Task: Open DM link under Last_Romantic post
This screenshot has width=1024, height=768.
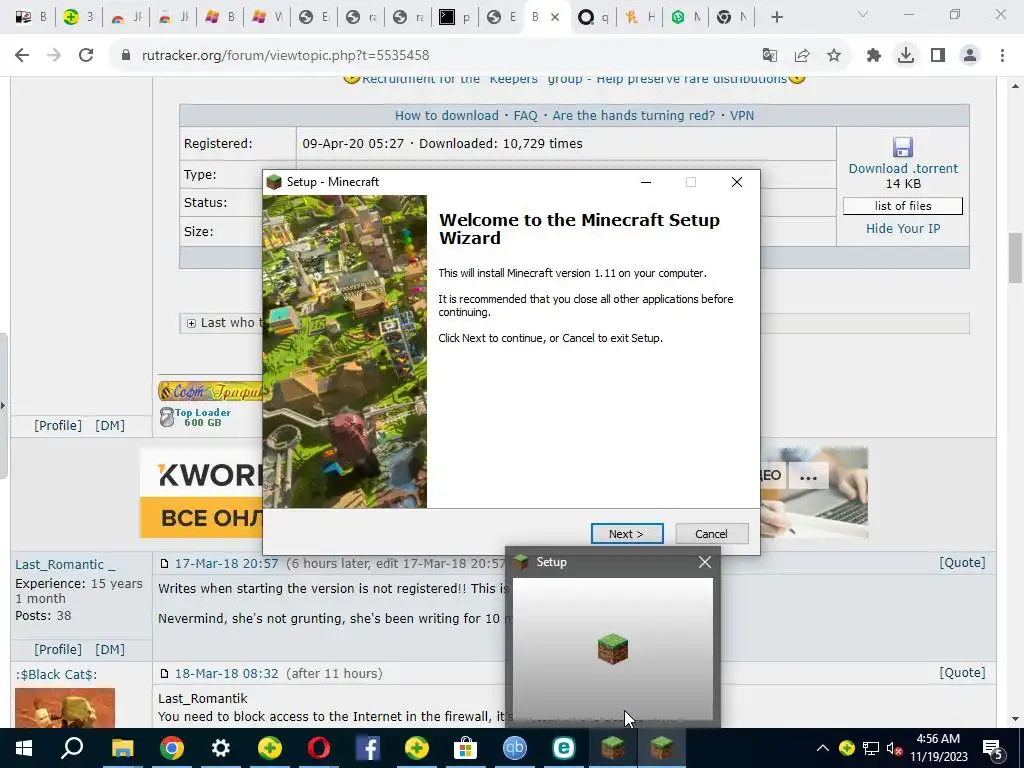Action: pos(110,650)
